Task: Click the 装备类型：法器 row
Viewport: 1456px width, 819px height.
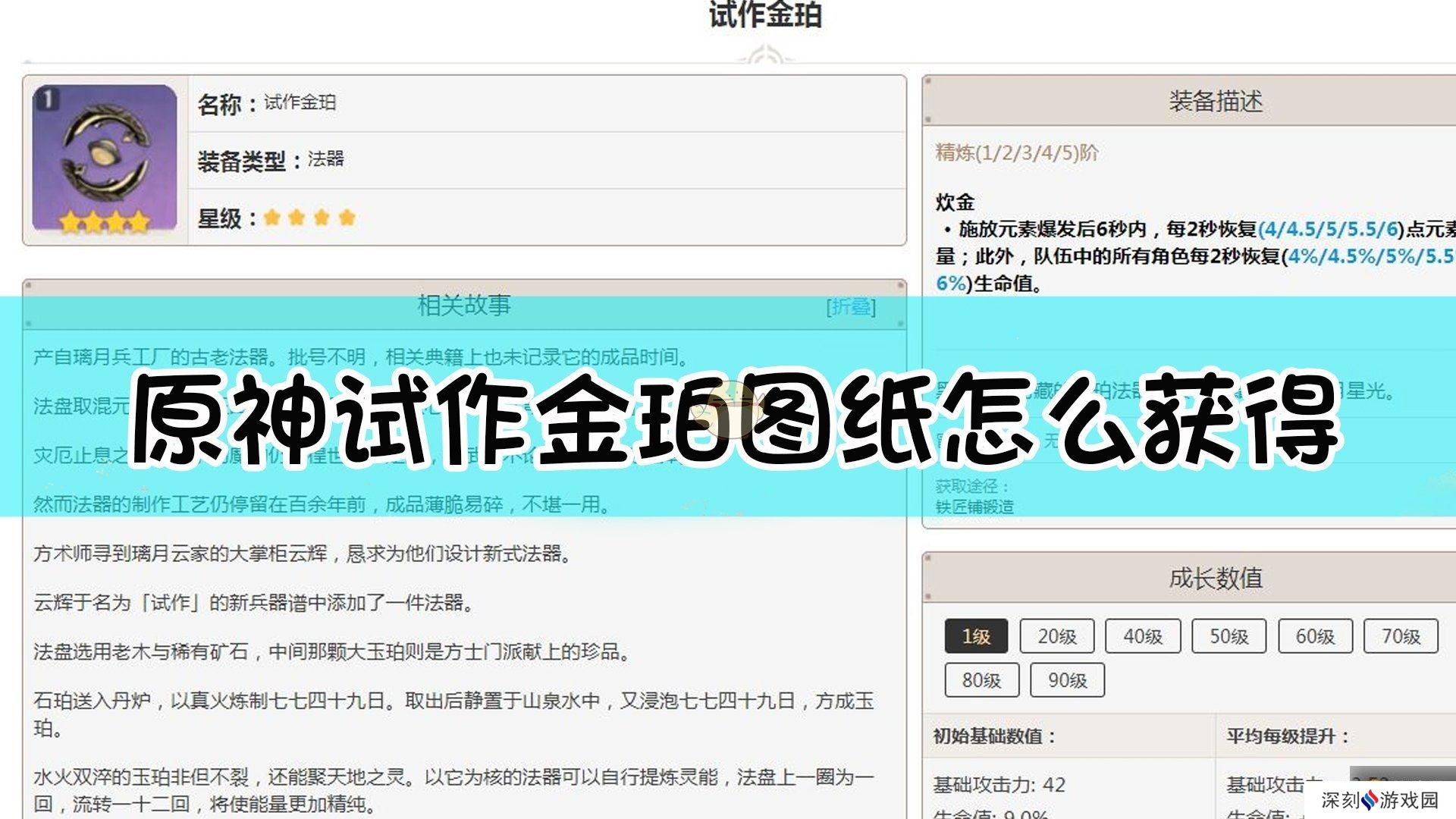Action: click(x=547, y=160)
